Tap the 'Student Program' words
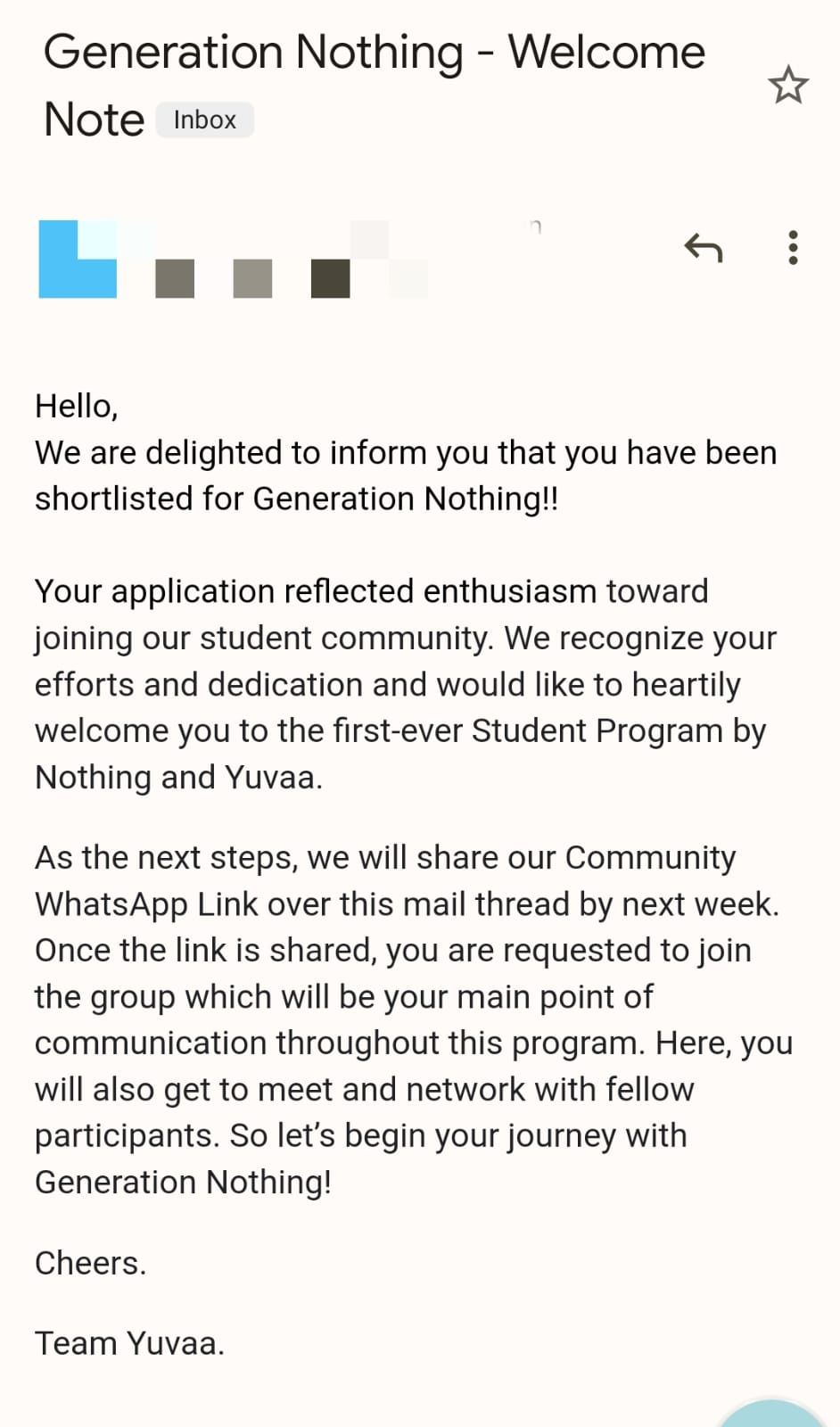 (x=597, y=730)
